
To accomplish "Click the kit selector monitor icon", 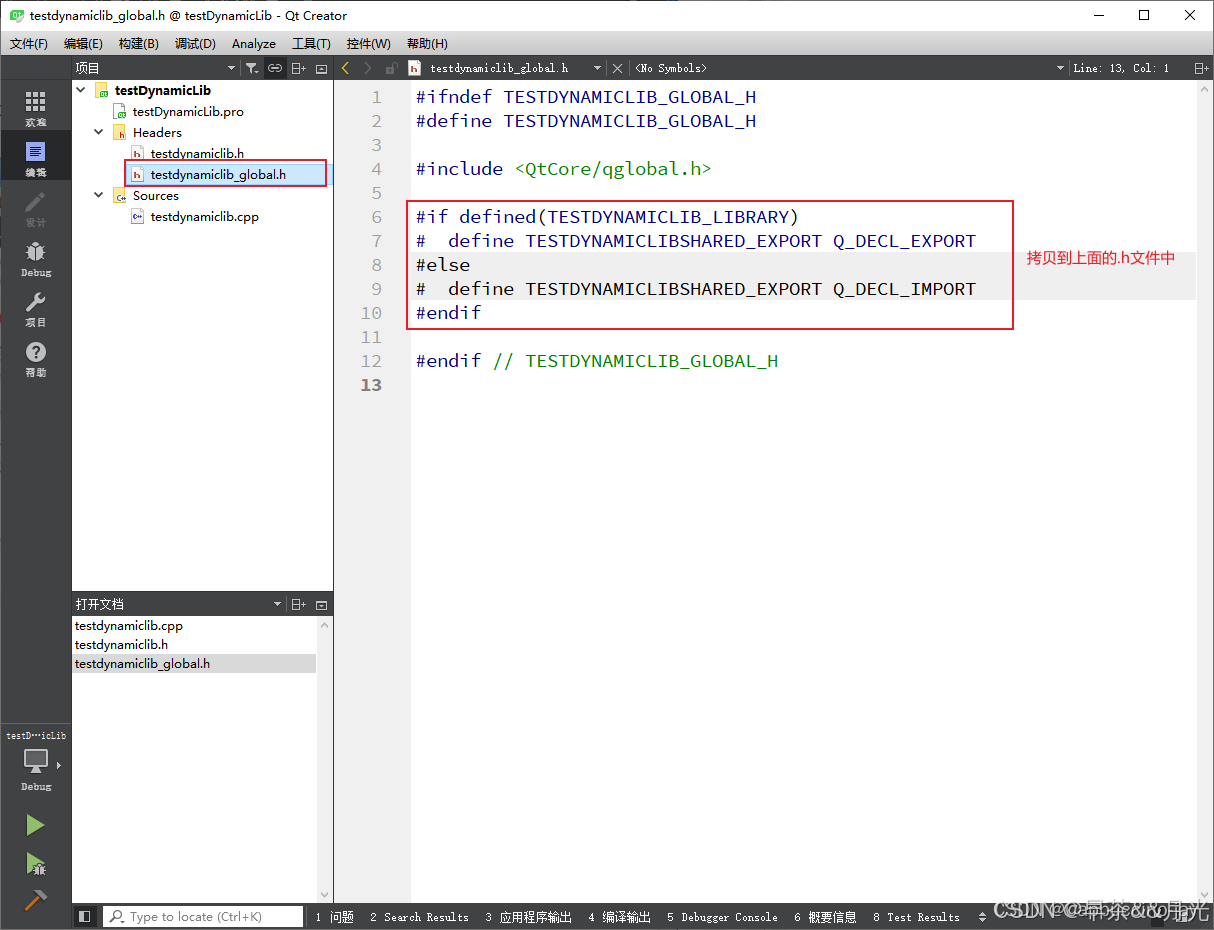I will pos(36,762).
